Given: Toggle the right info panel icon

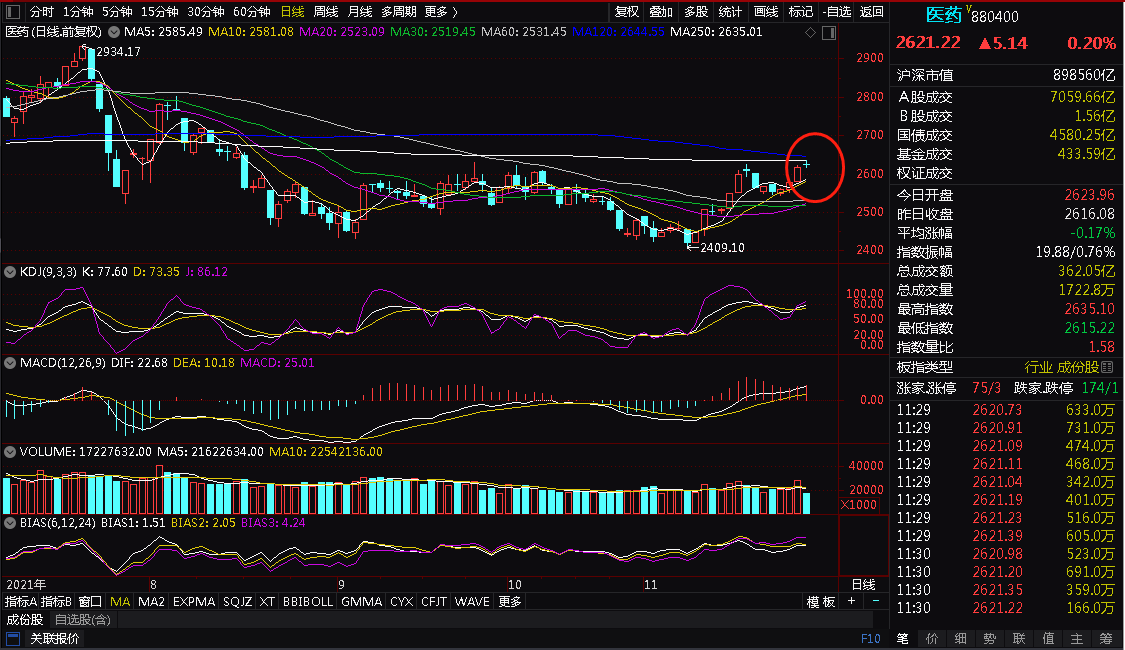Looking at the screenshot, I should click(829, 32).
